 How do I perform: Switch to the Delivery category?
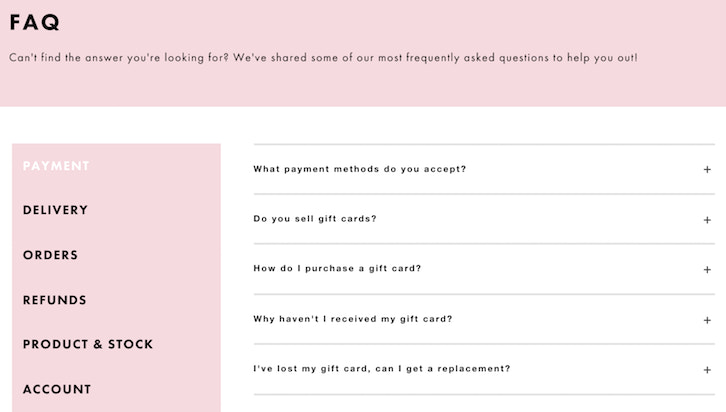[x=55, y=210]
